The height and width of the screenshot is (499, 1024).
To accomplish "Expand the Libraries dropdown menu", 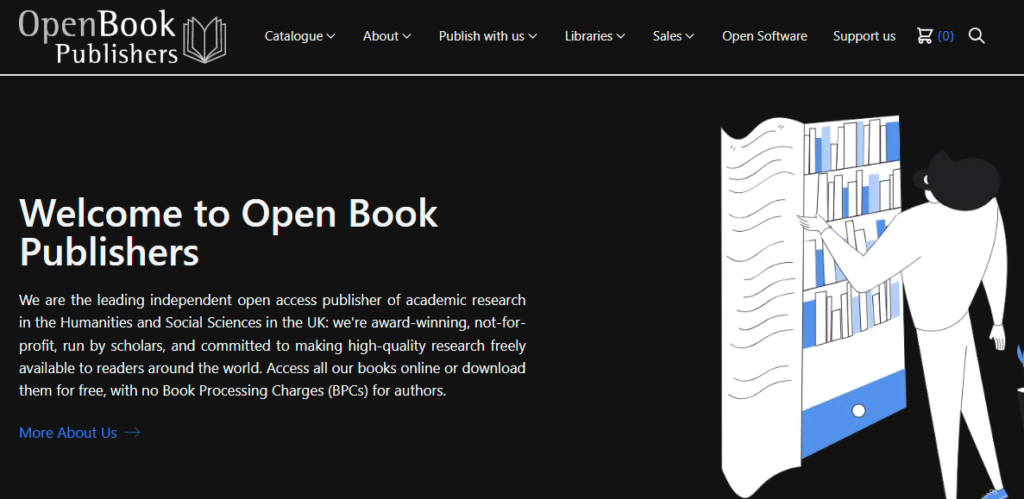I will tap(595, 37).
